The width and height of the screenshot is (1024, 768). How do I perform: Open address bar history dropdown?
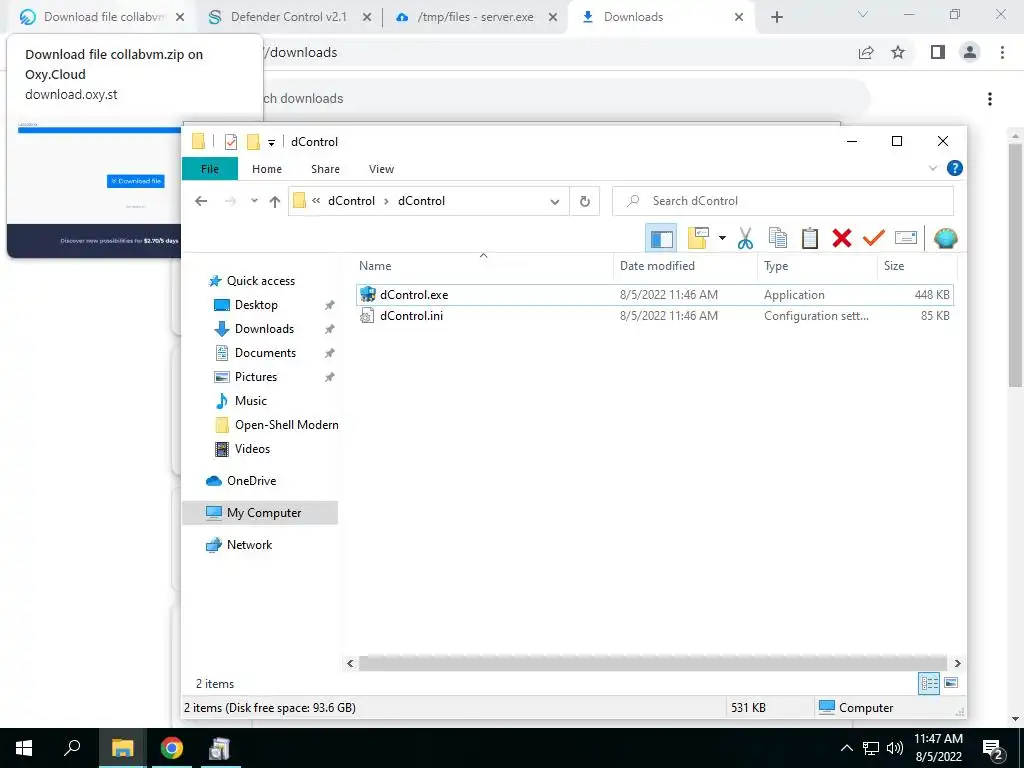click(x=554, y=201)
